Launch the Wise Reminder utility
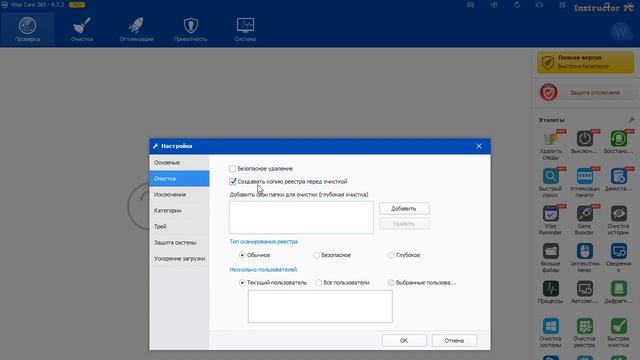The width and height of the screenshot is (640, 360). [x=550, y=220]
